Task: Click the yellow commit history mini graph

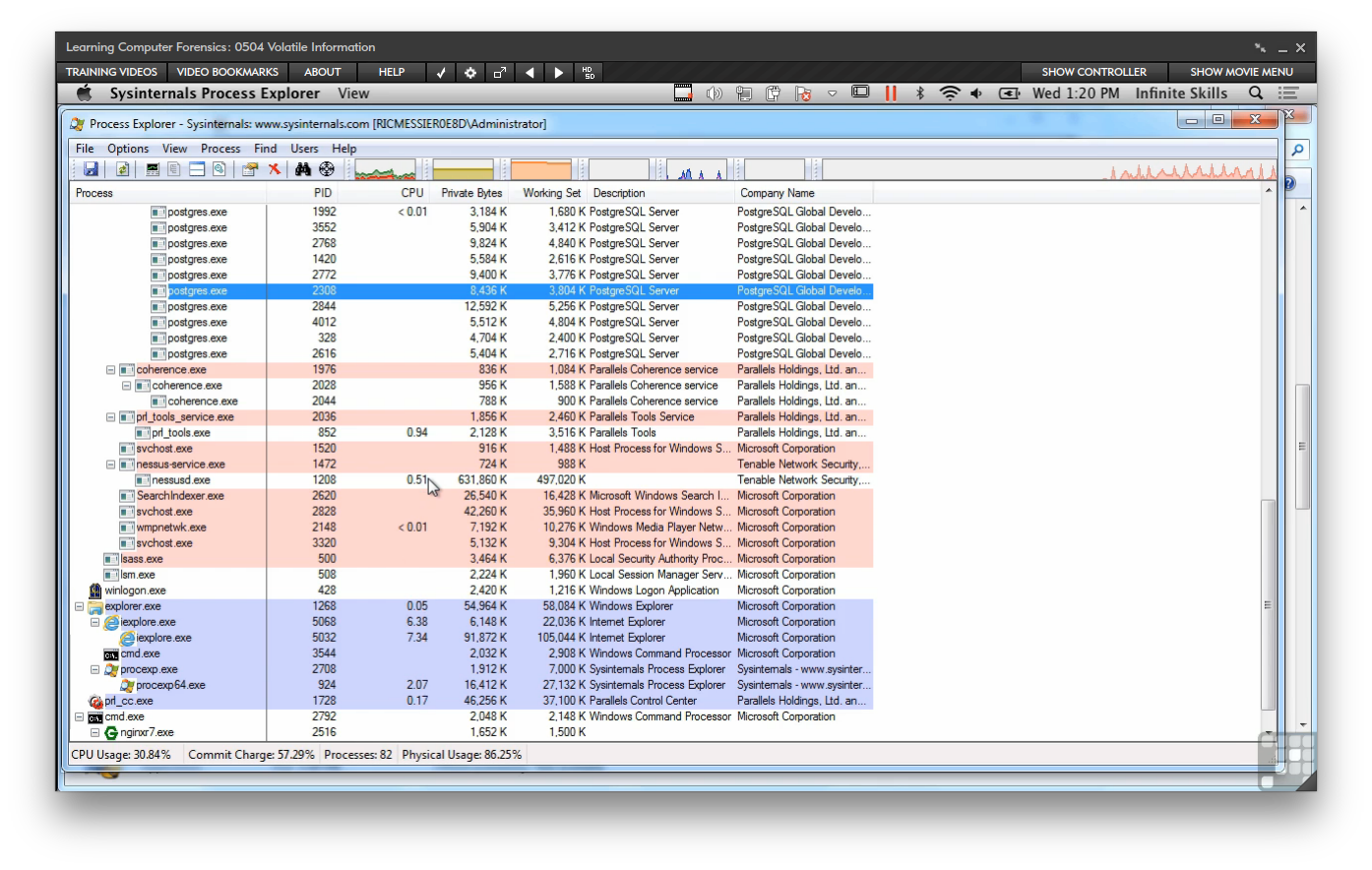Action: point(463,170)
